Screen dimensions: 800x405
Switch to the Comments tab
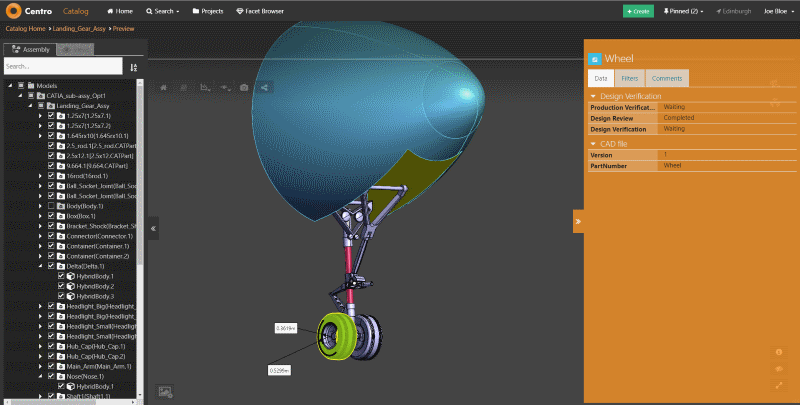click(667, 78)
